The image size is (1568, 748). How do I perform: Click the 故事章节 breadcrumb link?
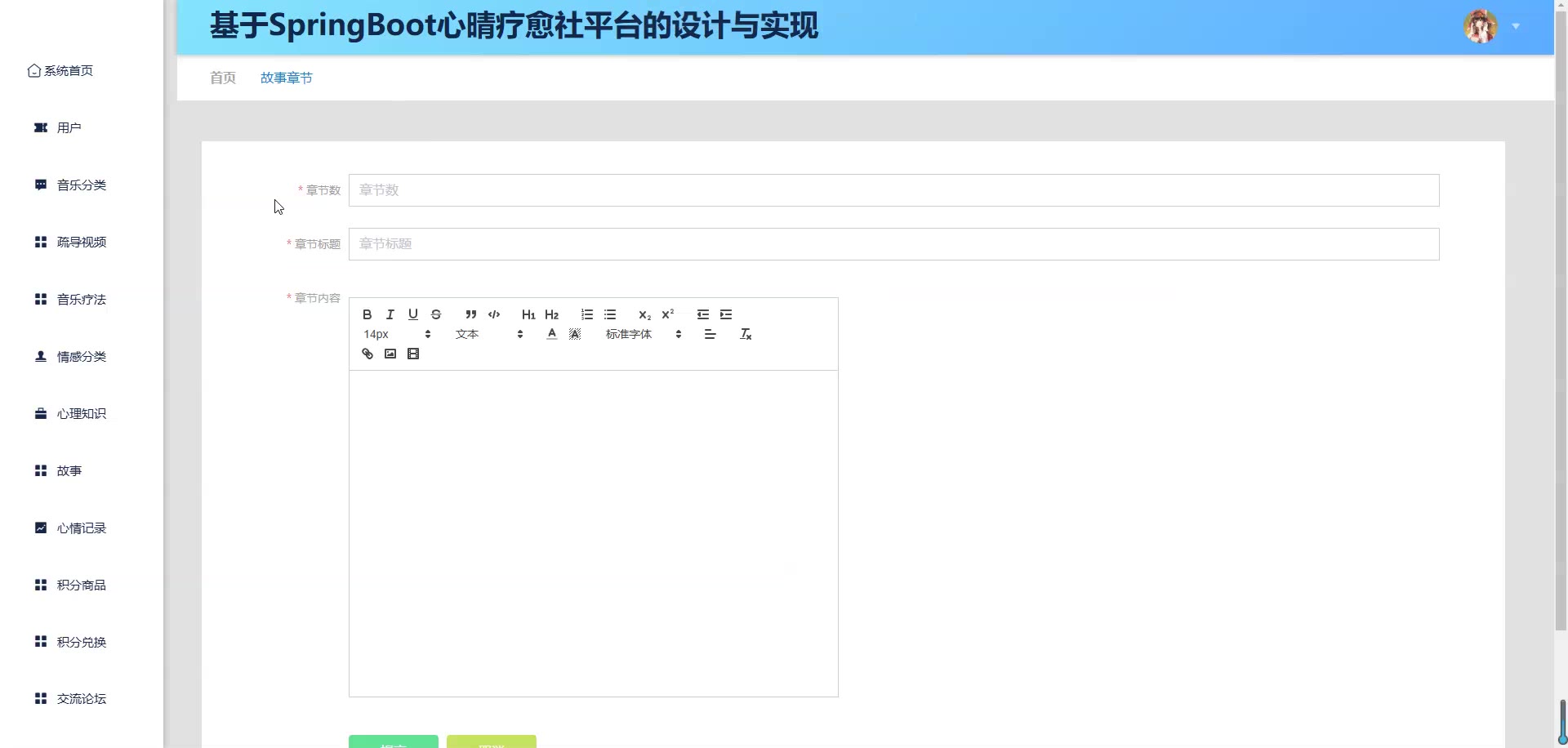pos(287,78)
